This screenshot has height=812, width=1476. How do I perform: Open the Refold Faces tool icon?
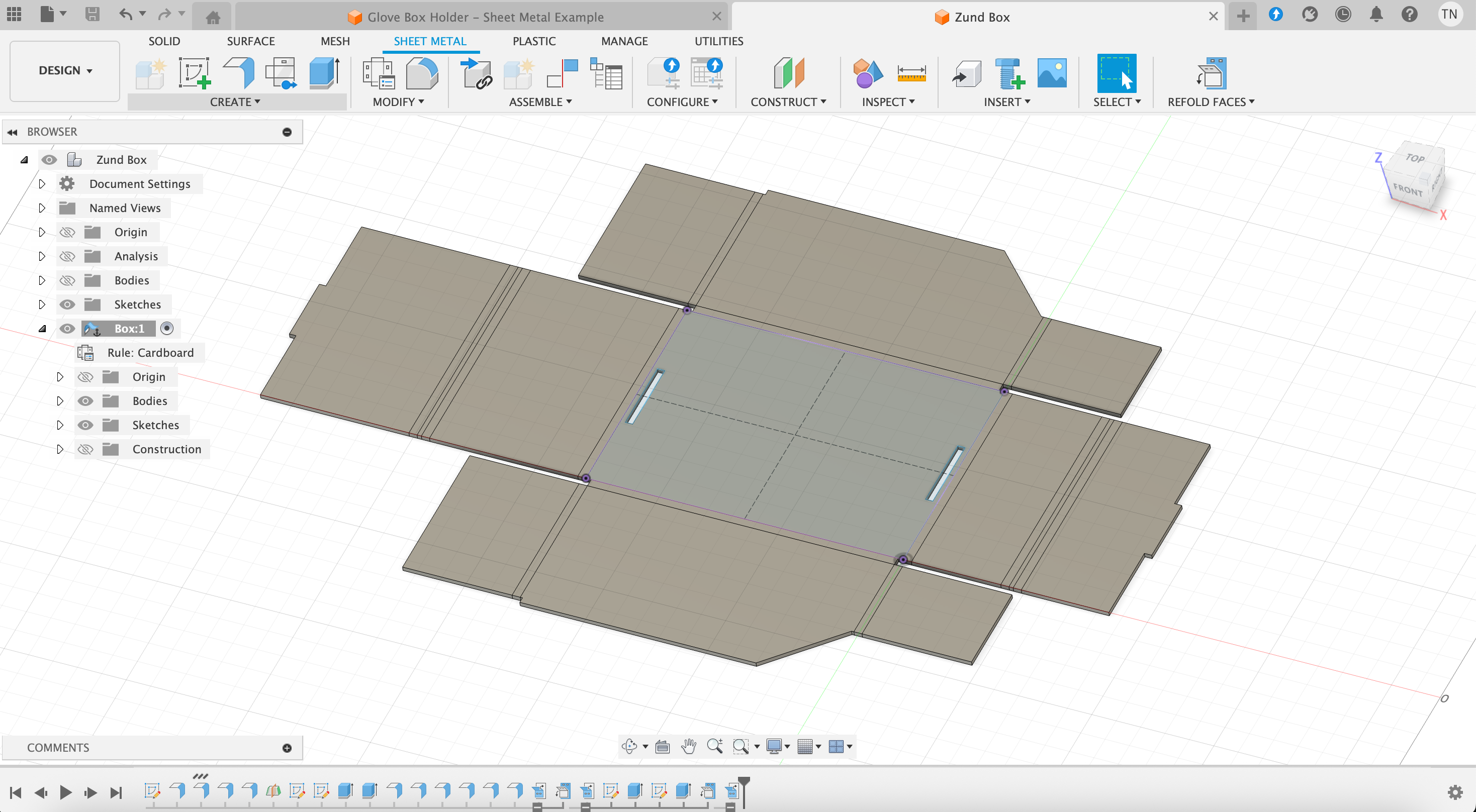click(1211, 73)
